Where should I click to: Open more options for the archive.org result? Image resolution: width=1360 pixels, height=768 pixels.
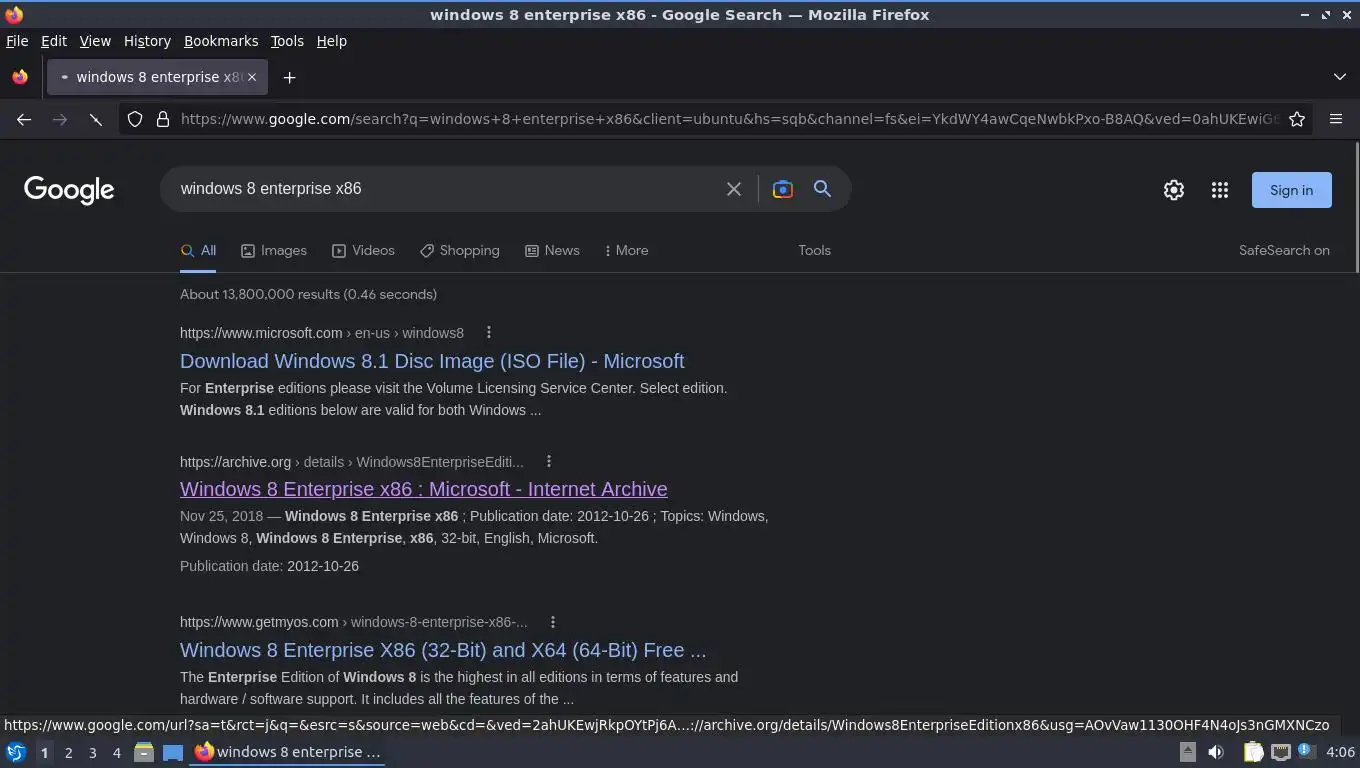(548, 461)
